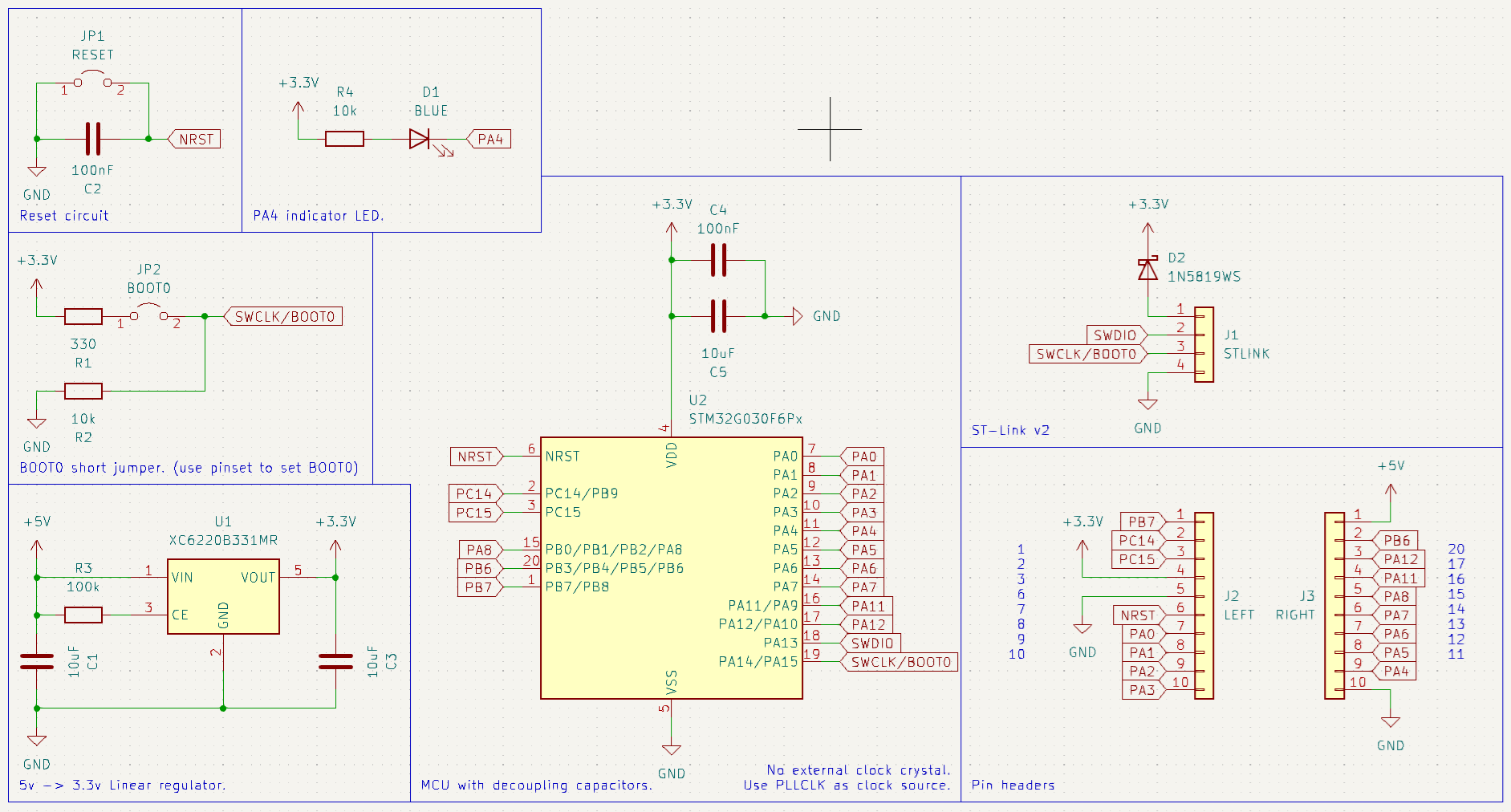Select the D2 1N5819WS diode symbol
Screen dimensions: 1511x812
click(1148, 270)
